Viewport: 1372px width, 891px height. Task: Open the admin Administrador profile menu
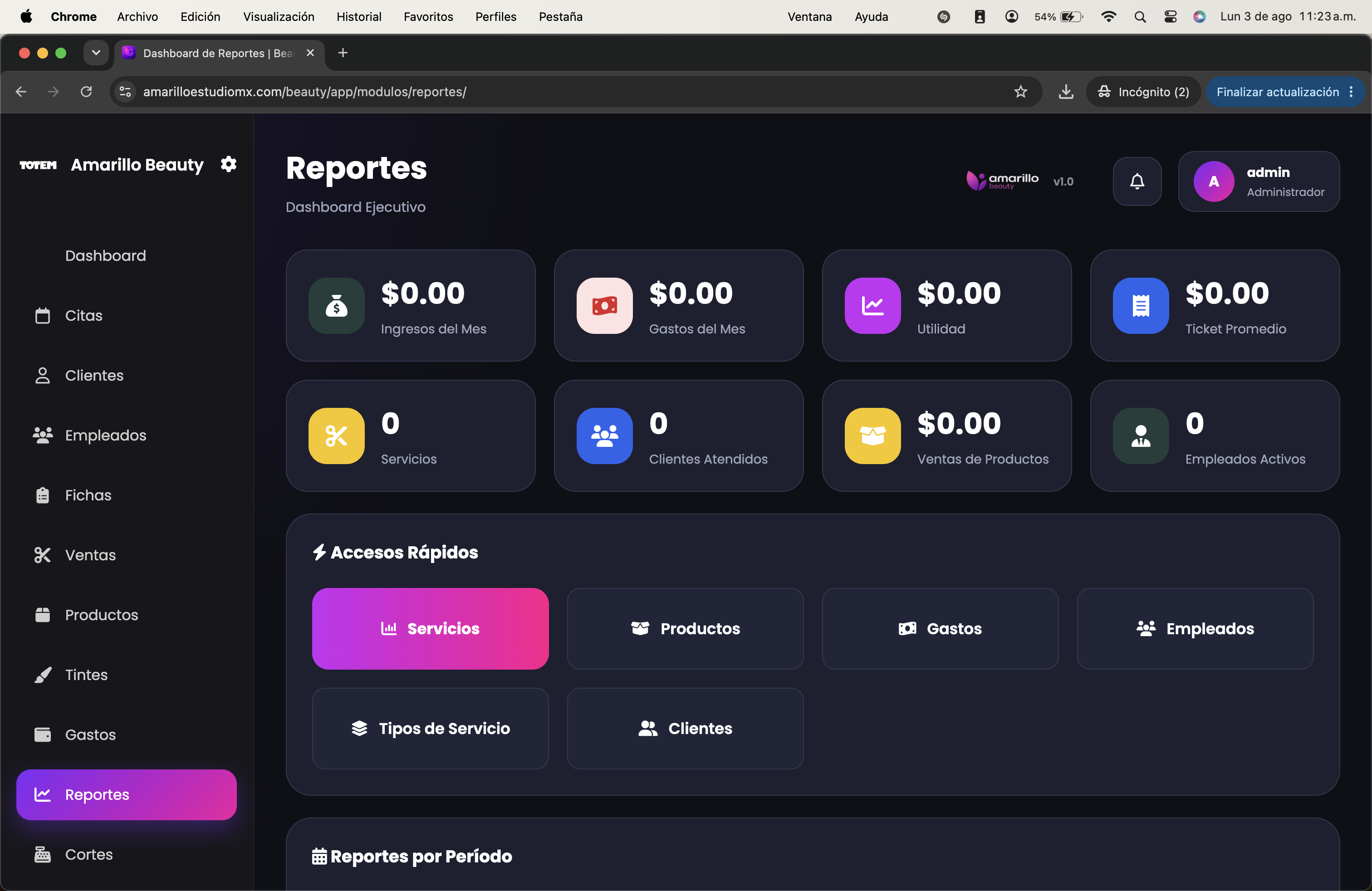pyautogui.click(x=1259, y=181)
